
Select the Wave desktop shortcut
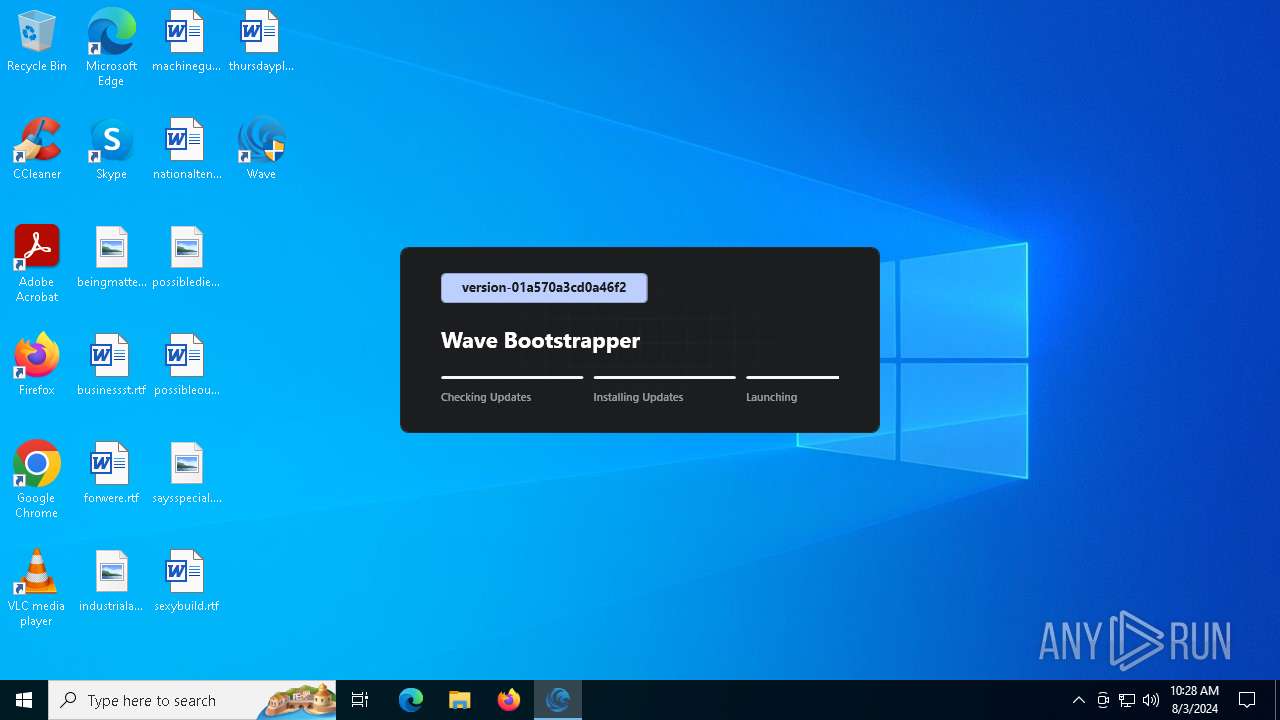pyautogui.click(x=261, y=149)
